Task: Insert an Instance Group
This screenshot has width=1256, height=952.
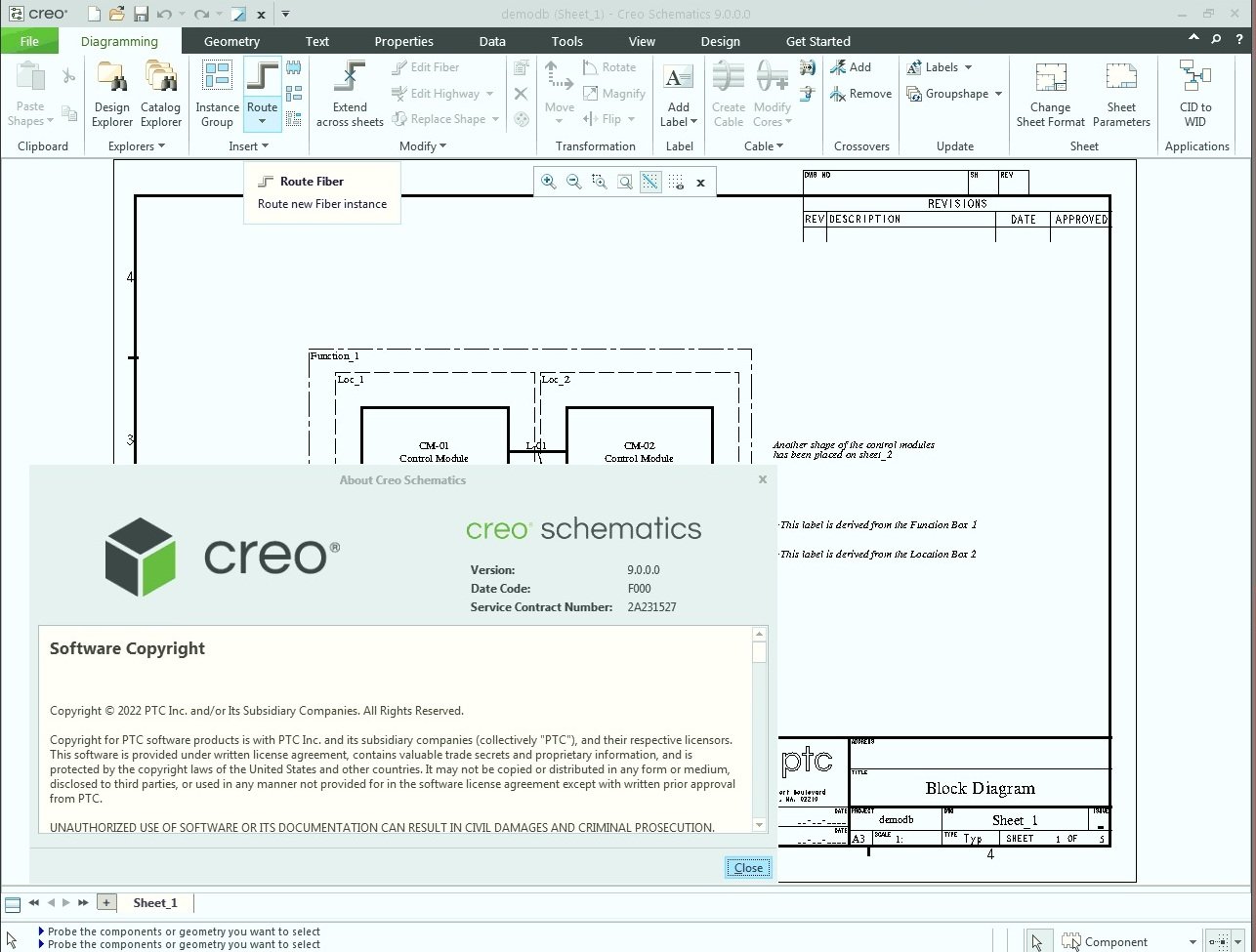Action: [x=217, y=94]
